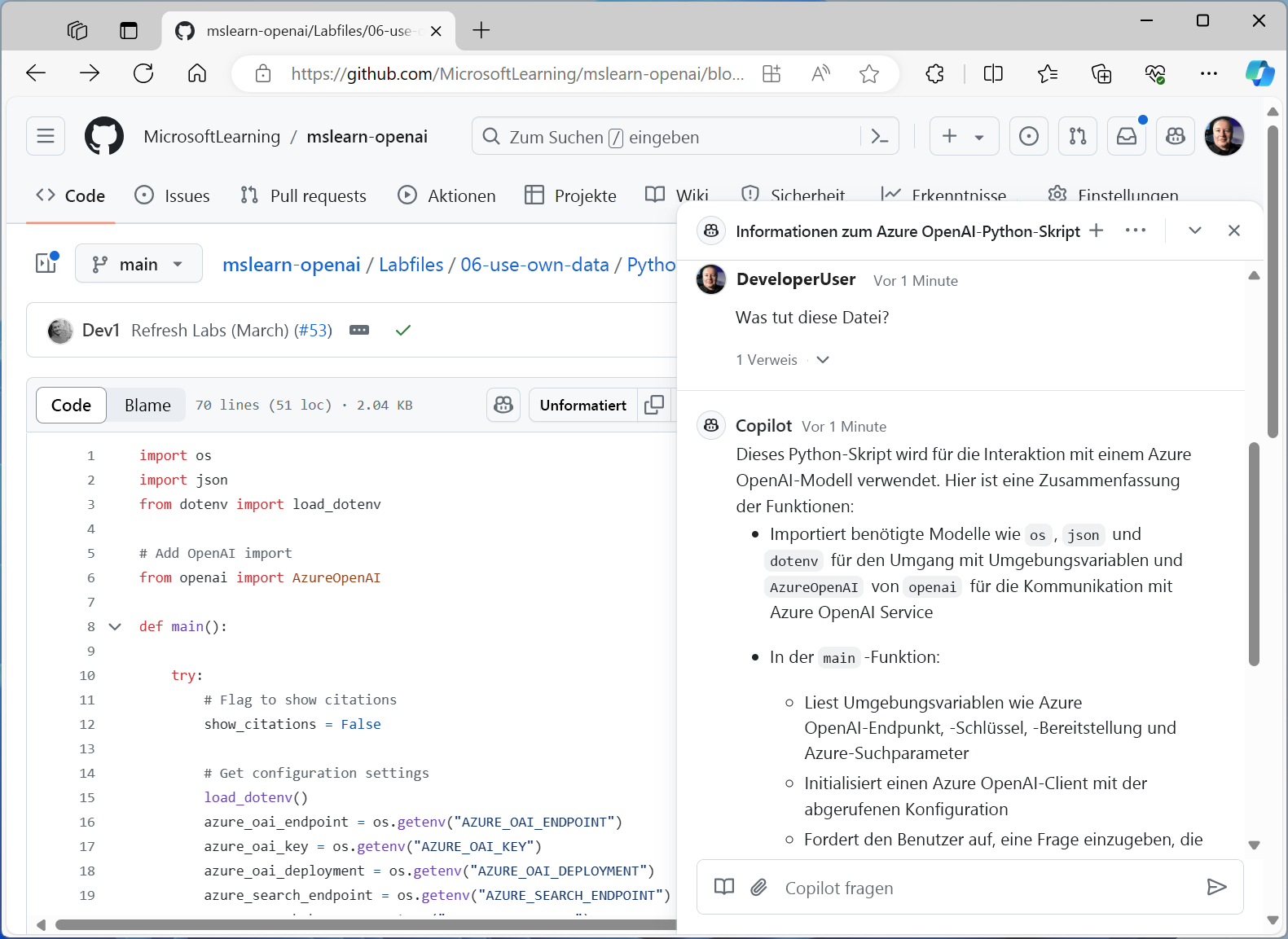Open the GitHub issues circle icon
1288x939 pixels.
click(x=1029, y=136)
